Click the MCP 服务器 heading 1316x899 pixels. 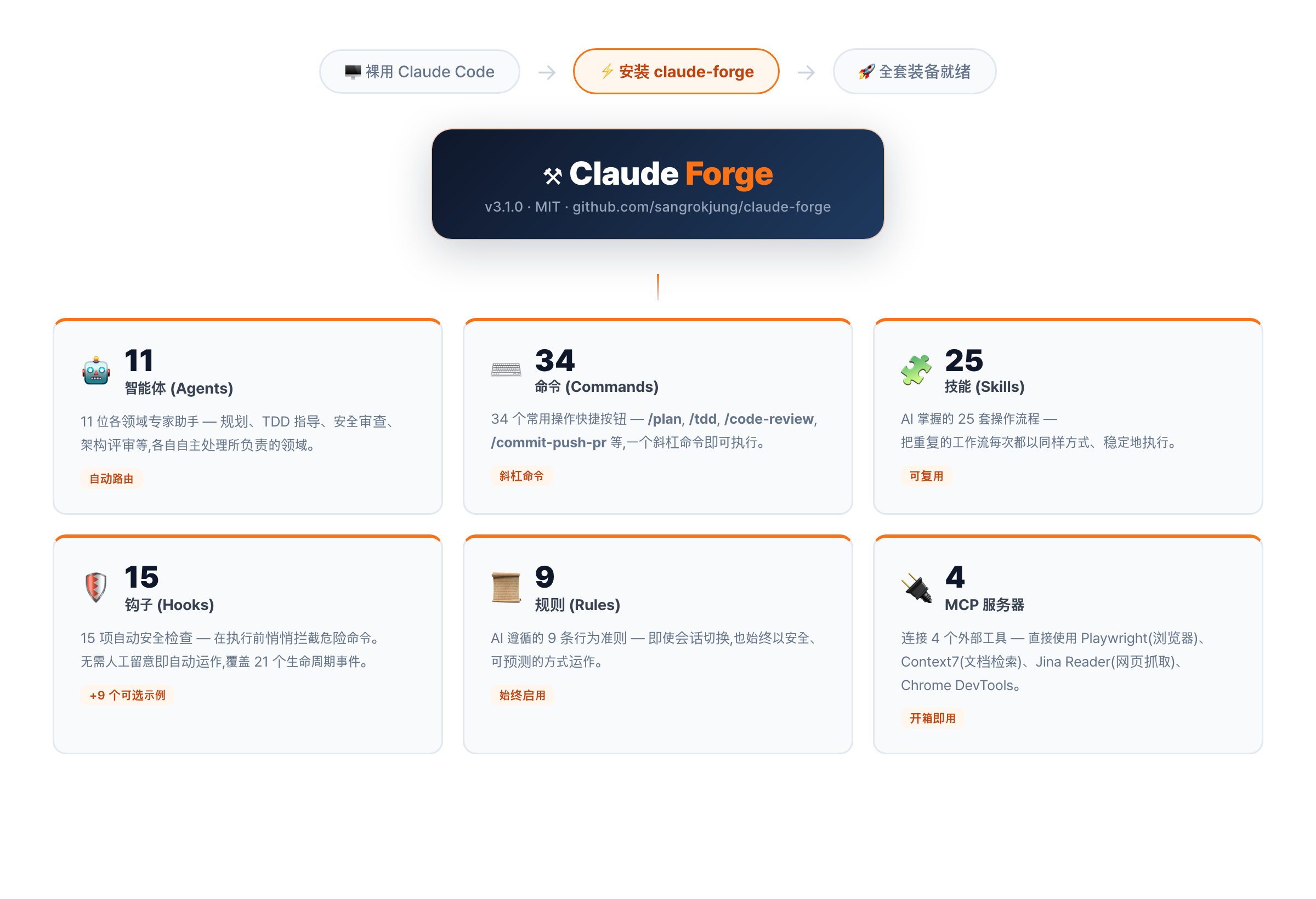pyautogui.click(x=985, y=605)
